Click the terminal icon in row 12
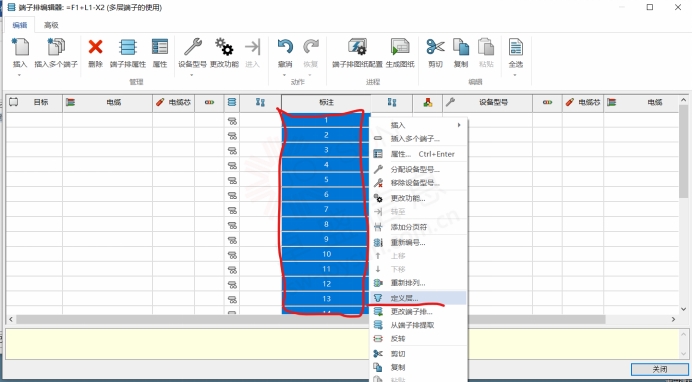The width and height of the screenshot is (693, 382). [232, 284]
